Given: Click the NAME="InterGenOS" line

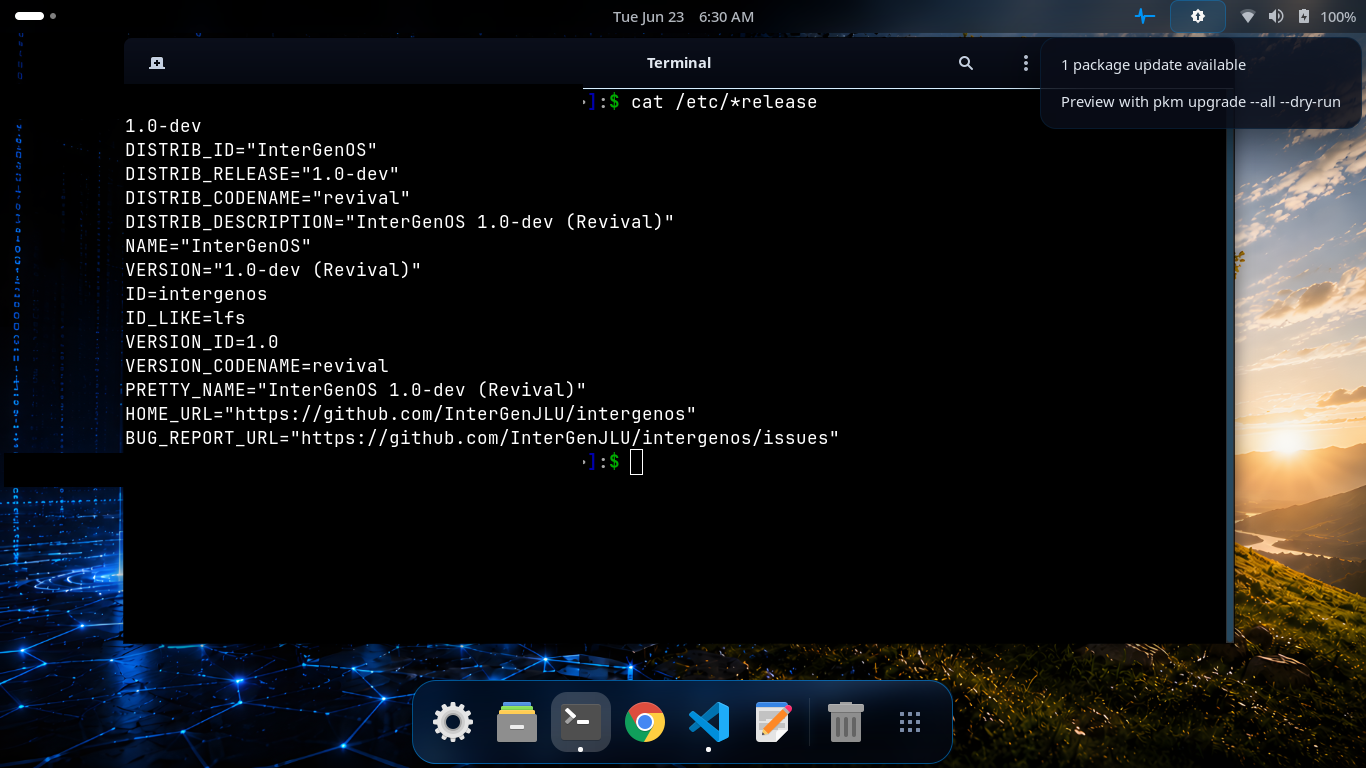Looking at the screenshot, I should tap(218, 246).
